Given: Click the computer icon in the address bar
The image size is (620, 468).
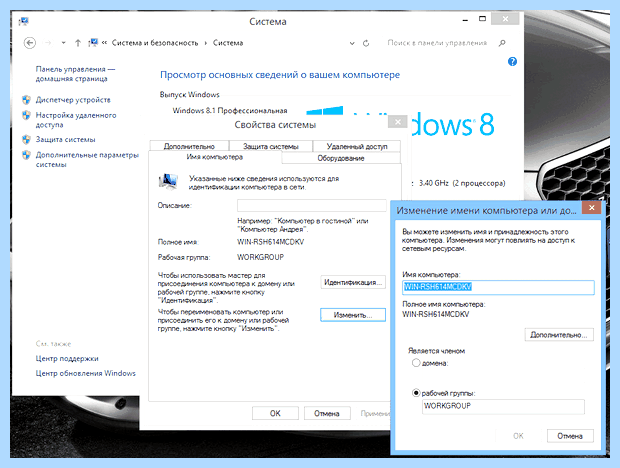Looking at the screenshot, I should (x=93, y=42).
